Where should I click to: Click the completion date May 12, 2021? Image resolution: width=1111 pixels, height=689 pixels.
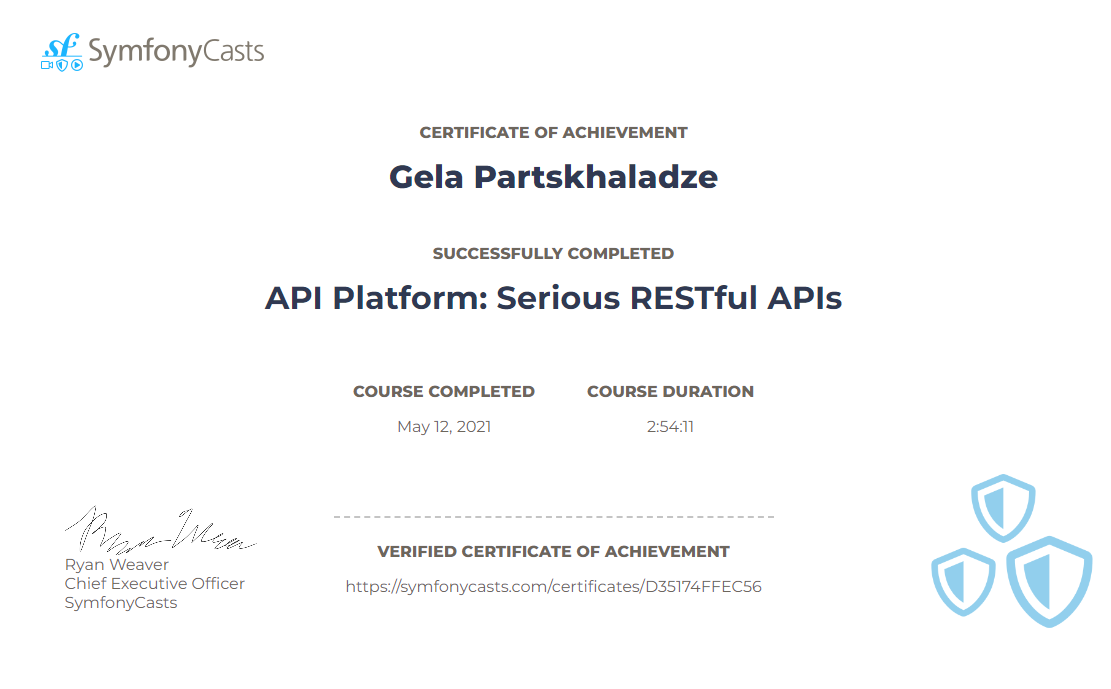point(444,426)
